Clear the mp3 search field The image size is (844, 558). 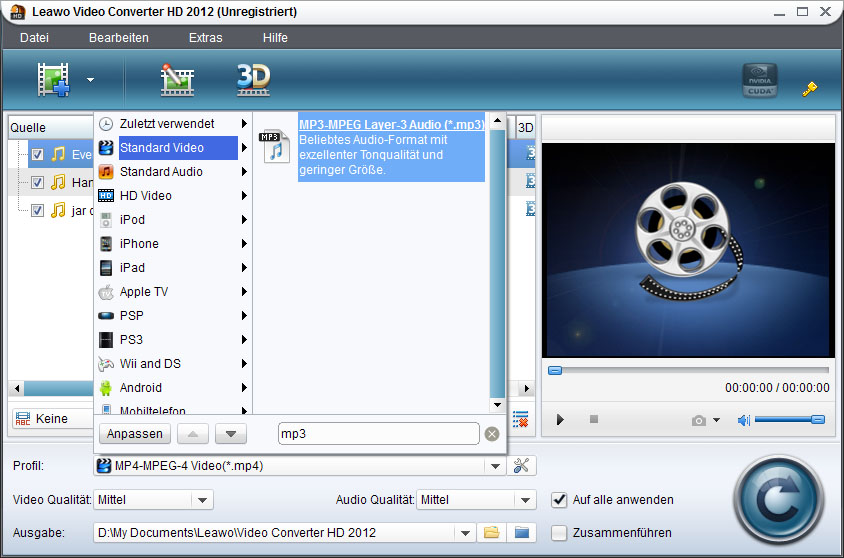click(x=492, y=434)
